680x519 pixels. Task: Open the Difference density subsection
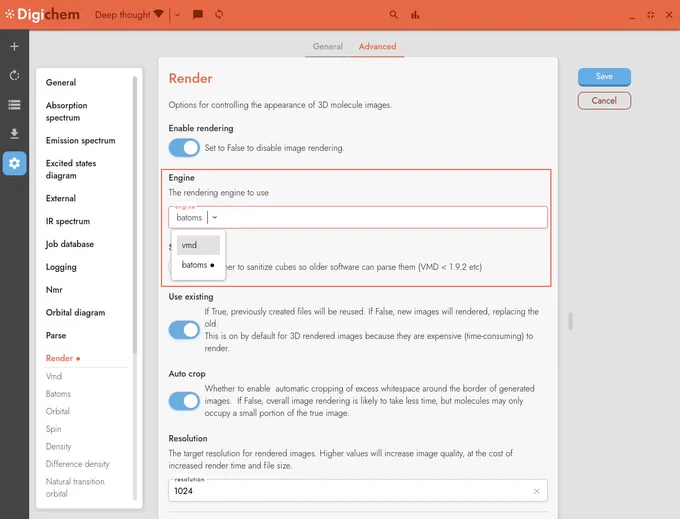click(x=78, y=464)
